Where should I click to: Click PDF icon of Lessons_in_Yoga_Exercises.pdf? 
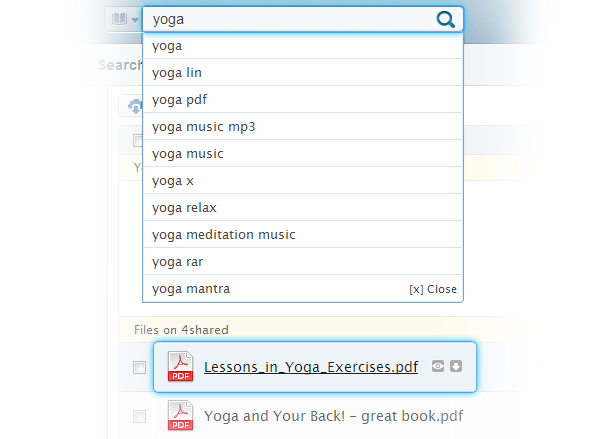(x=180, y=366)
